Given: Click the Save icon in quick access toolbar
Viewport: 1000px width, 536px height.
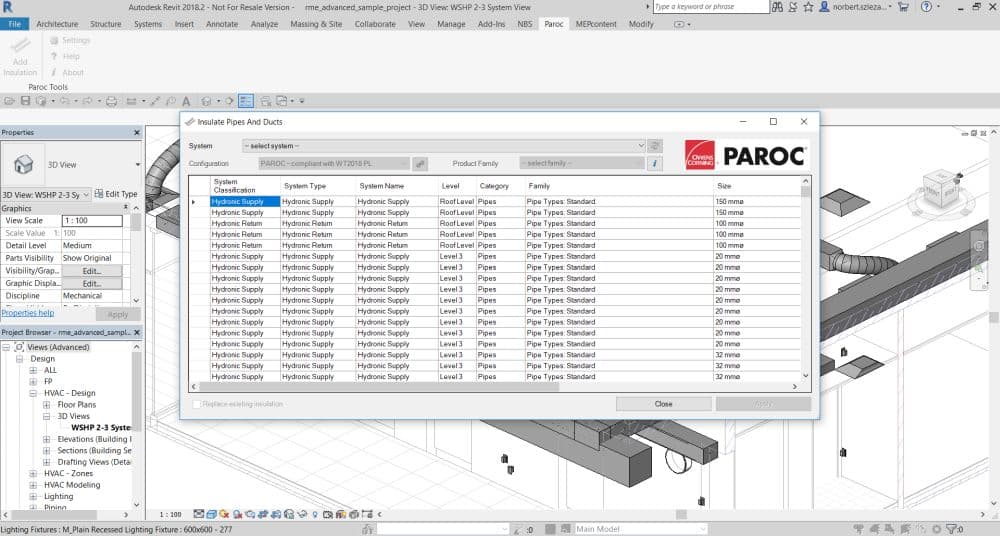Looking at the screenshot, I should coord(26,101).
